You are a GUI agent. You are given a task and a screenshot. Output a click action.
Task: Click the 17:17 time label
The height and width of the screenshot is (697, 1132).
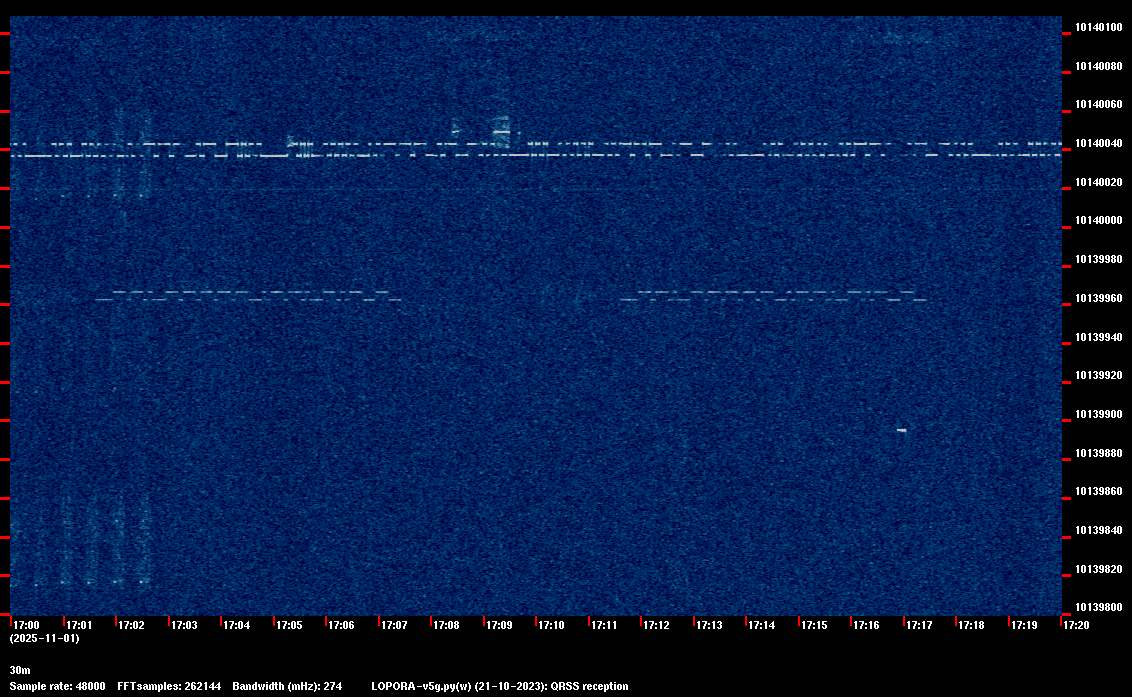click(x=919, y=625)
